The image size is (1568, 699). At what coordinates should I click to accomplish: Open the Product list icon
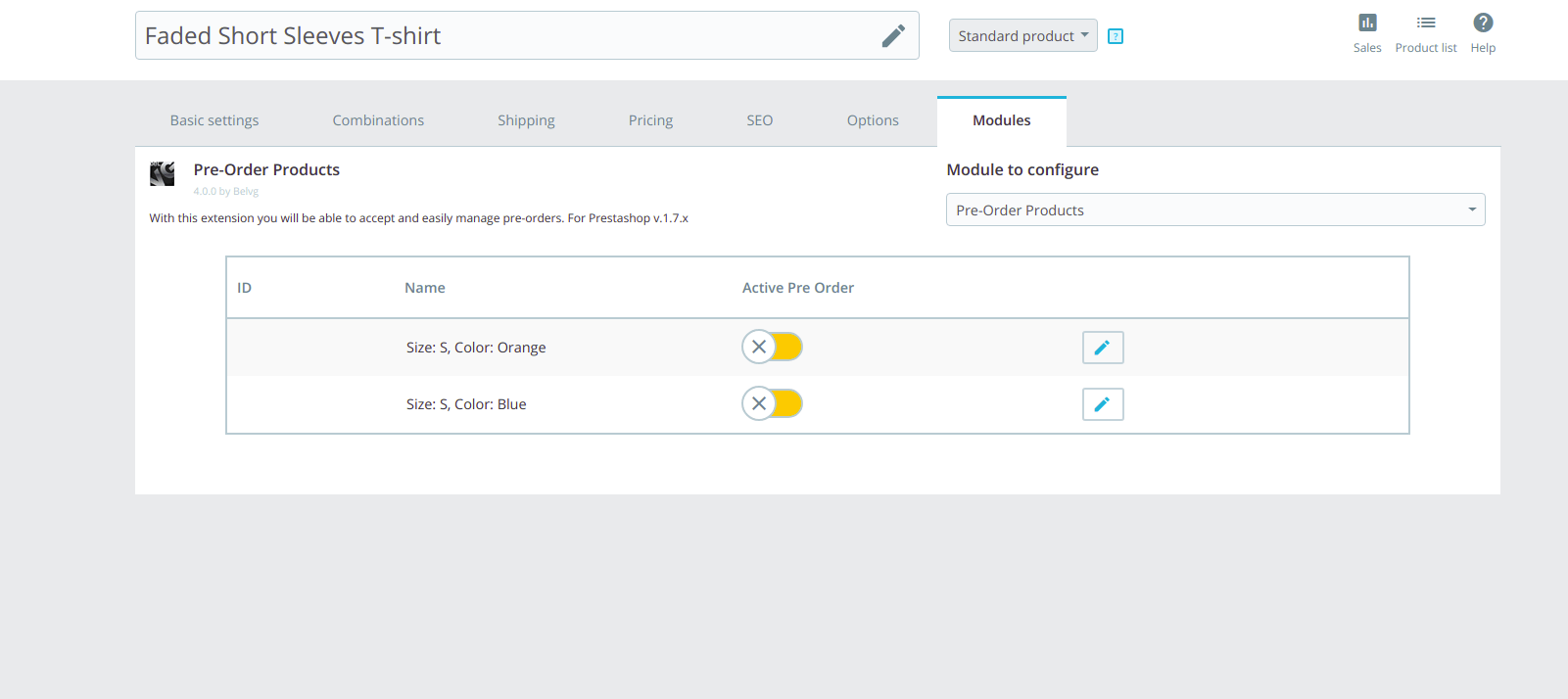1426,33
